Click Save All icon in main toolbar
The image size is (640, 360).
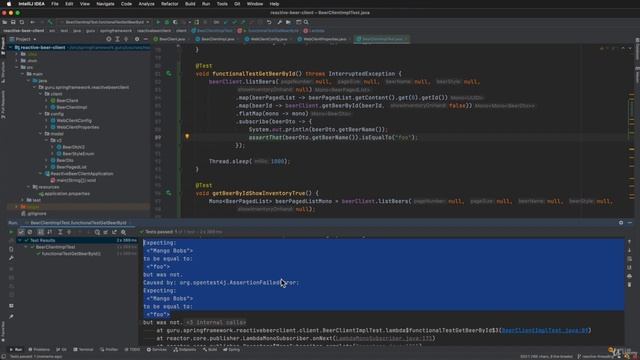(13, 22)
